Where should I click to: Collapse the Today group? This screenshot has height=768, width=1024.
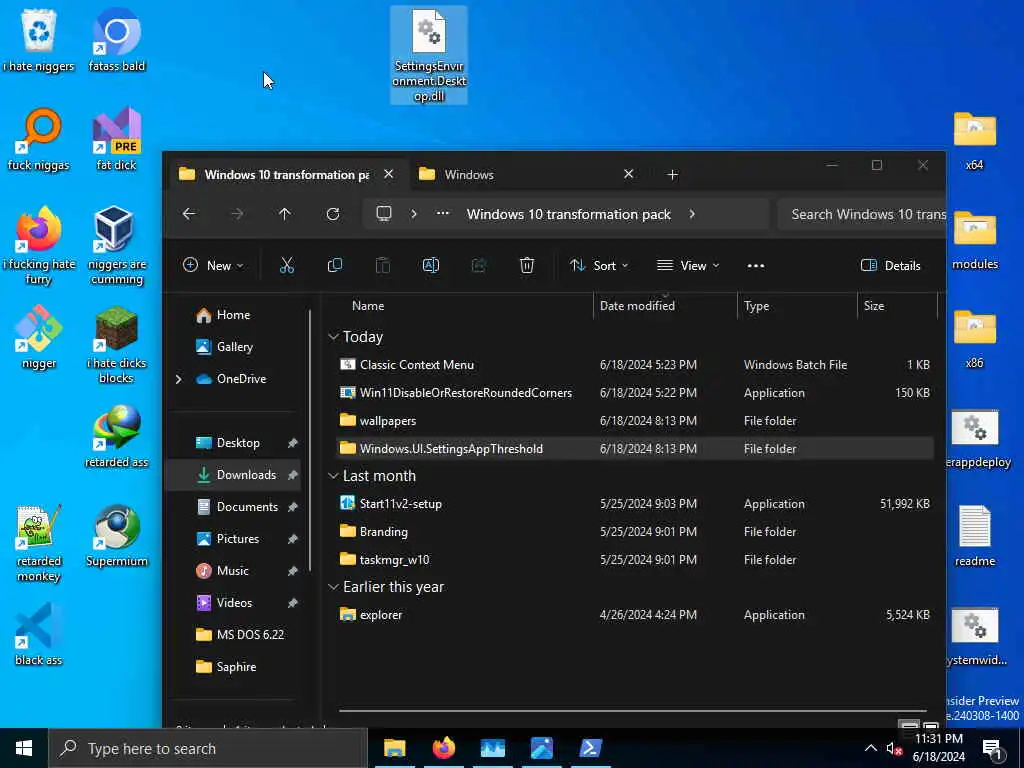(x=333, y=337)
